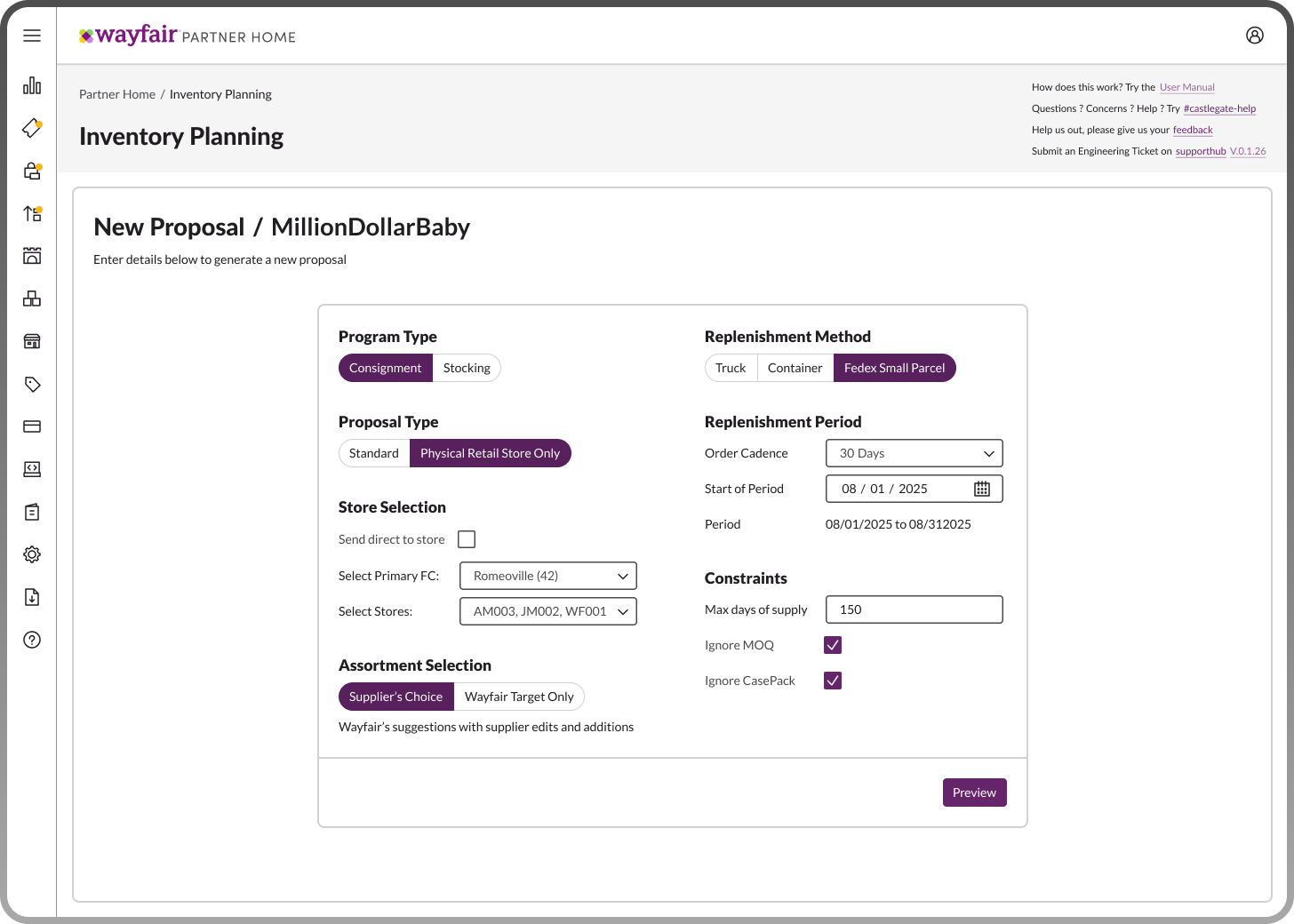Viewport: 1294px width, 924px height.
Task: Open the lock and box sidebar icon
Action: click(x=32, y=171)
